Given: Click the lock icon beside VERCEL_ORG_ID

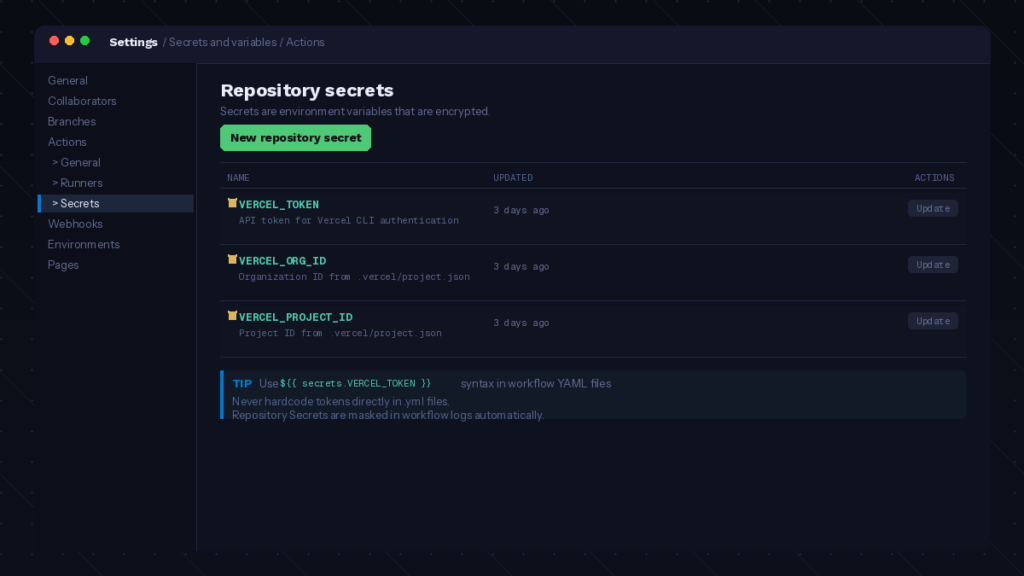Looking at the screenshot, I should pos(232,260).
